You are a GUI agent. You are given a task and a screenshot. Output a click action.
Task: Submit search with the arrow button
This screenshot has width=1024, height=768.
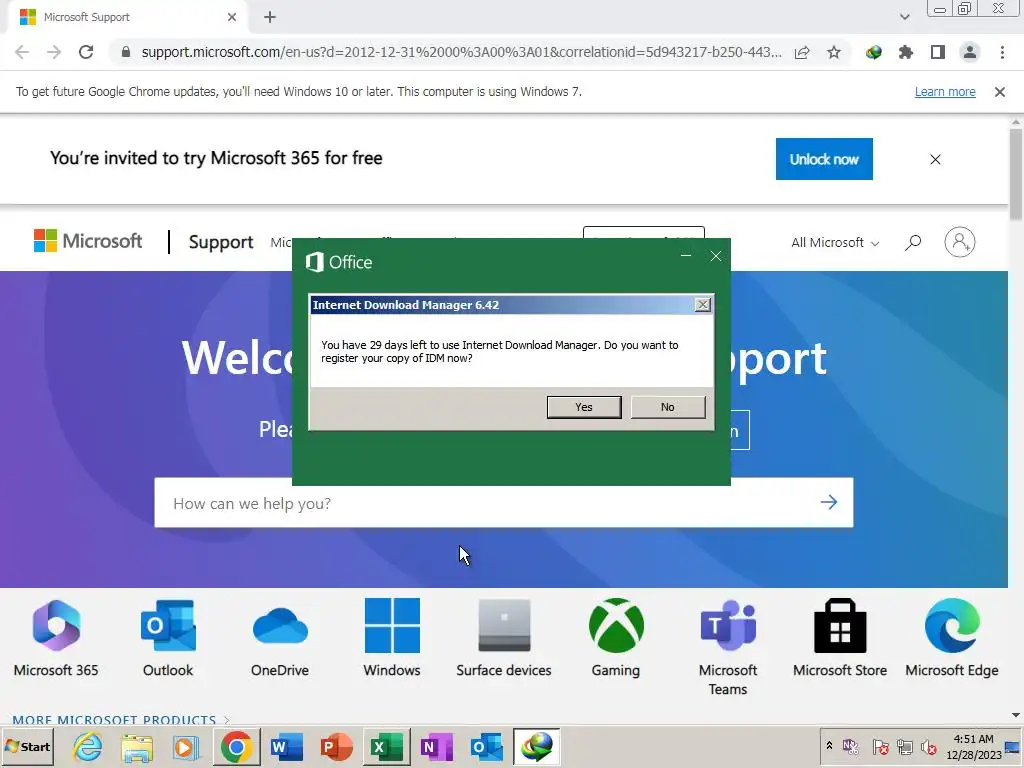click(829, 502)
